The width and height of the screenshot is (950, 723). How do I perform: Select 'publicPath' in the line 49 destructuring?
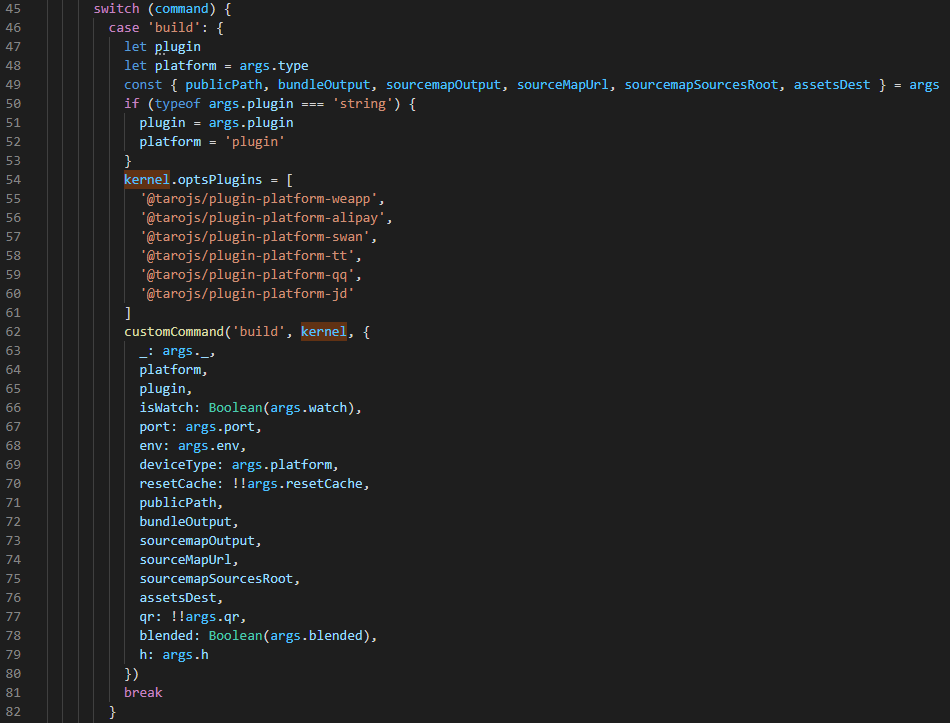click(224, 85)
